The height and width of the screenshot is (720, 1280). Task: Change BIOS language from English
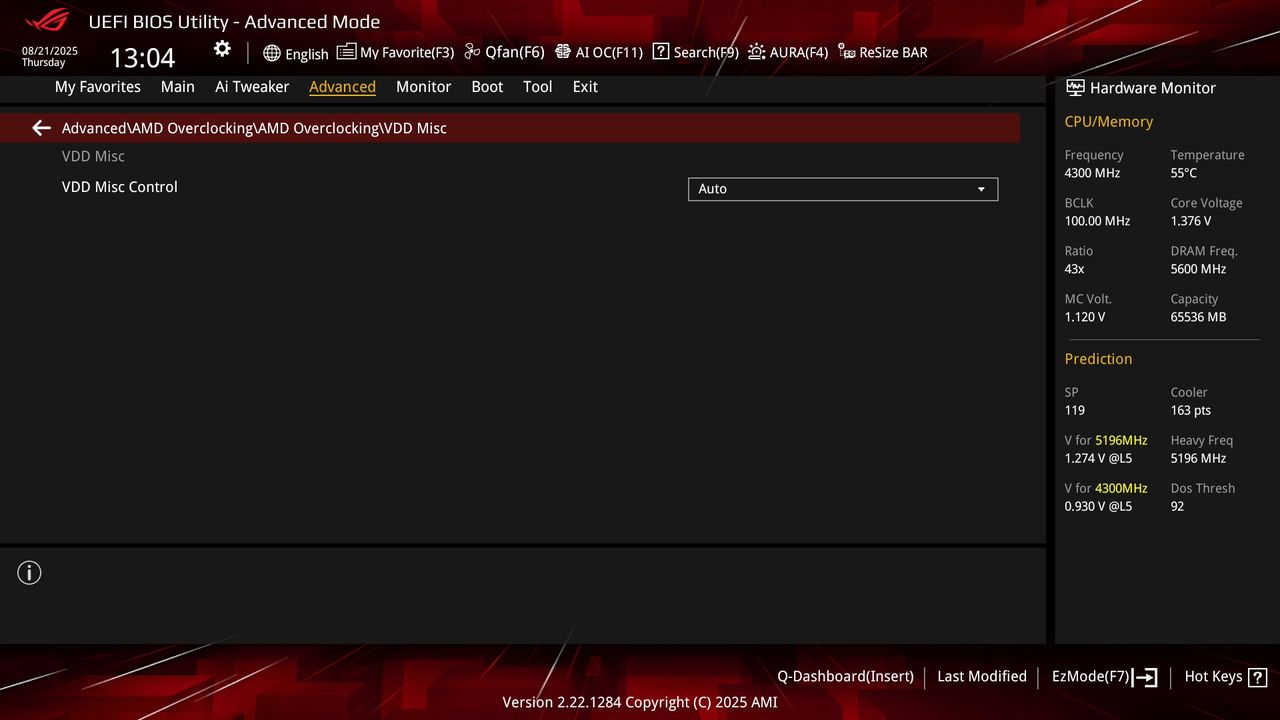pos(296,54)
